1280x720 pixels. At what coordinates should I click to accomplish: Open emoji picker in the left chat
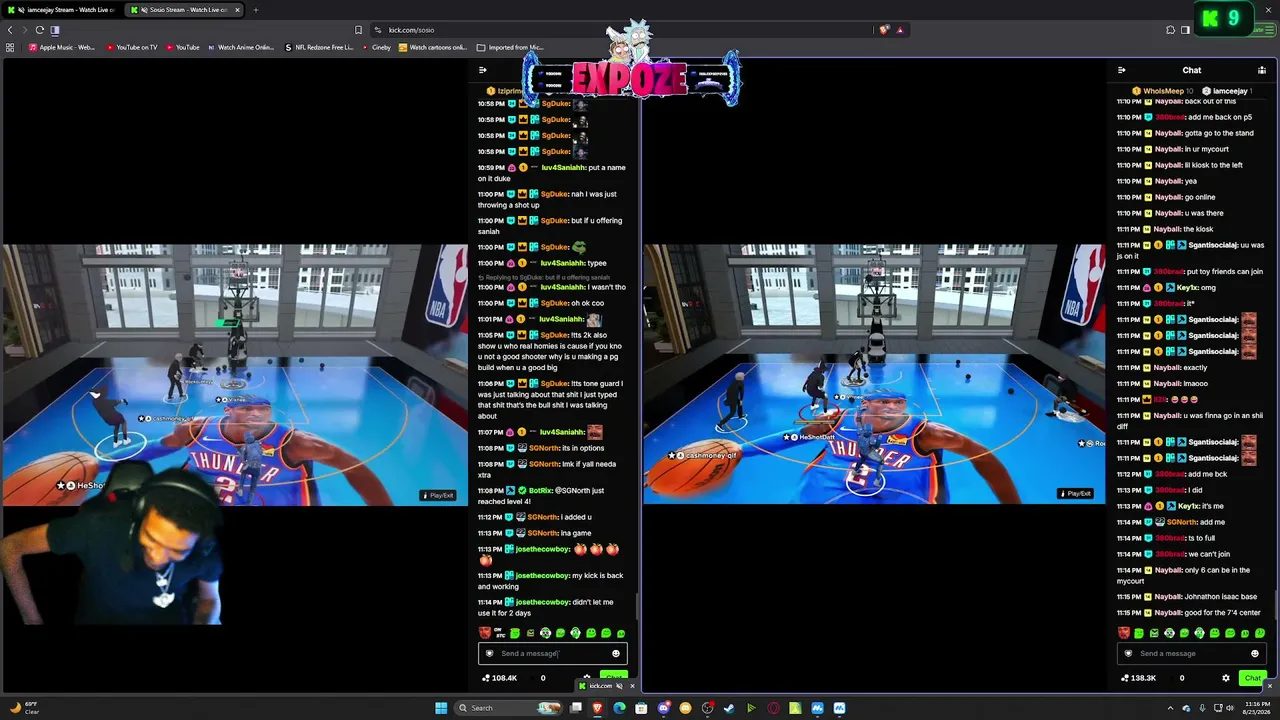coord(616,653)
